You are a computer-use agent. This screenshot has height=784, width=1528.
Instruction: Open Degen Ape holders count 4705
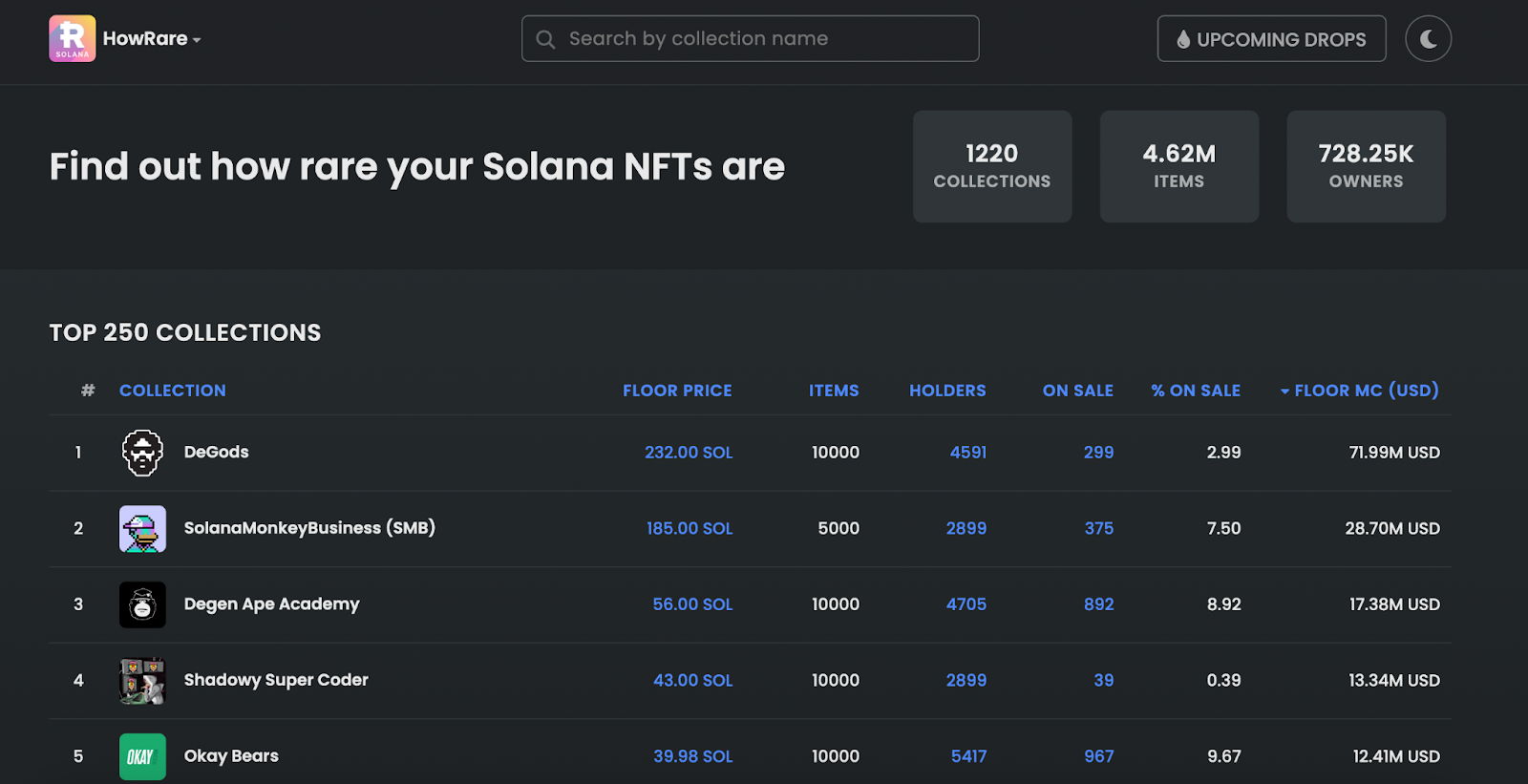pyautogui.click(x=966, y=604)
